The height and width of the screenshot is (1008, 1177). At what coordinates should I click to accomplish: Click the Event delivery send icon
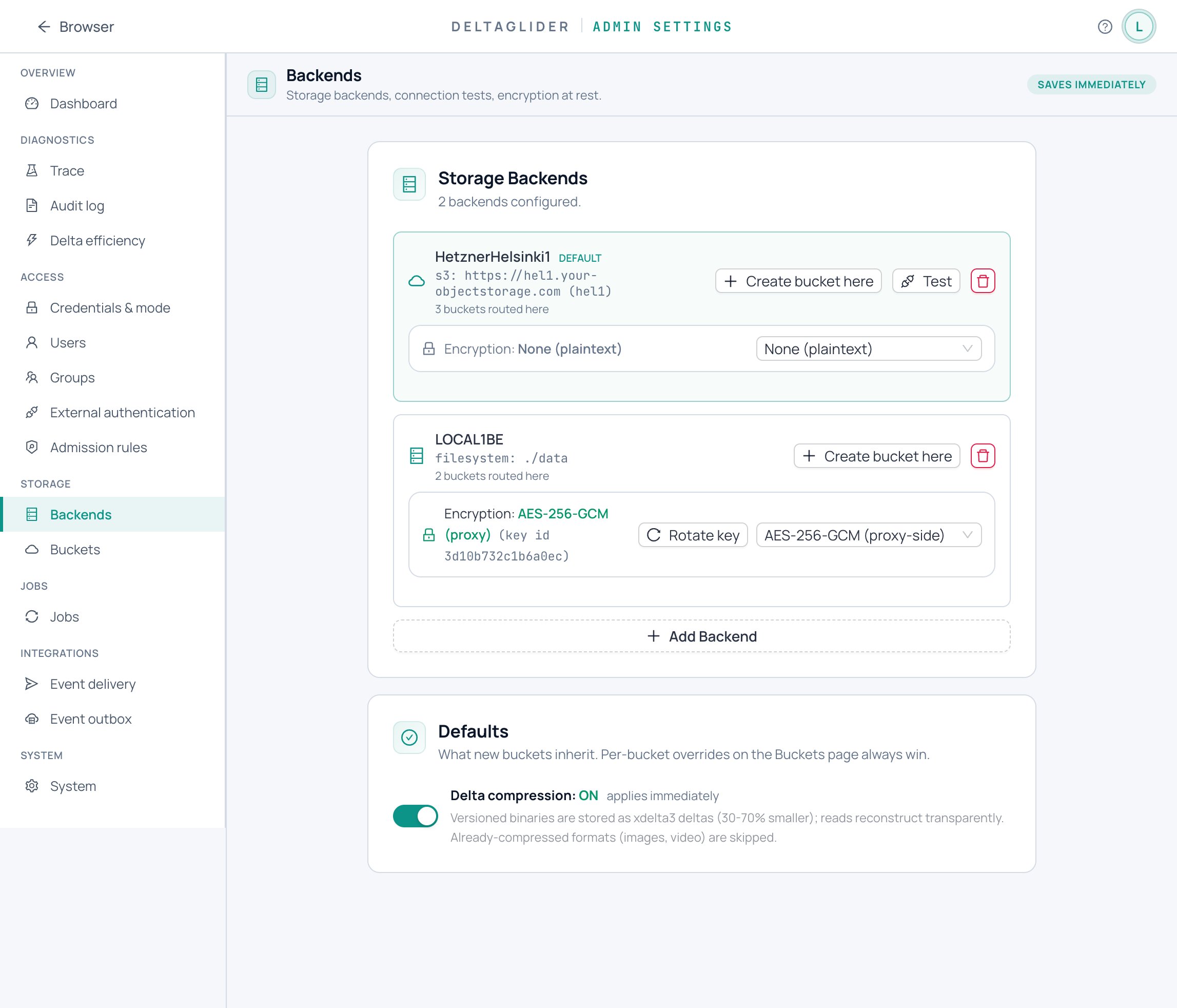point(32,684)
